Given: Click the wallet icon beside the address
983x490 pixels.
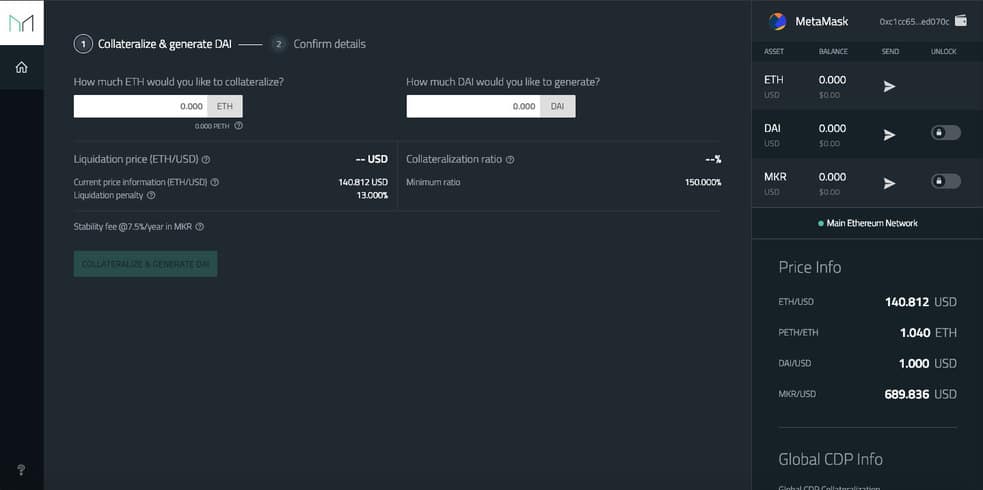Looking at the screenshot, I should [x=960, y=21].
